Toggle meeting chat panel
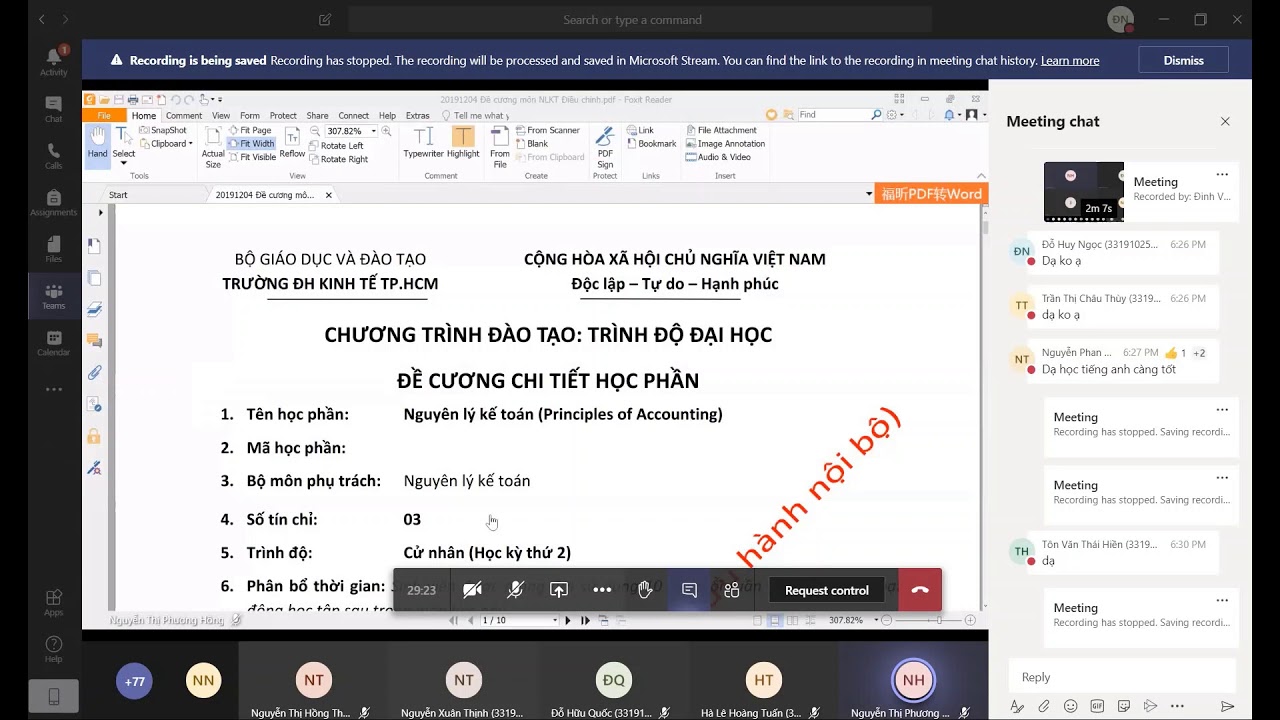 (689, 590)
